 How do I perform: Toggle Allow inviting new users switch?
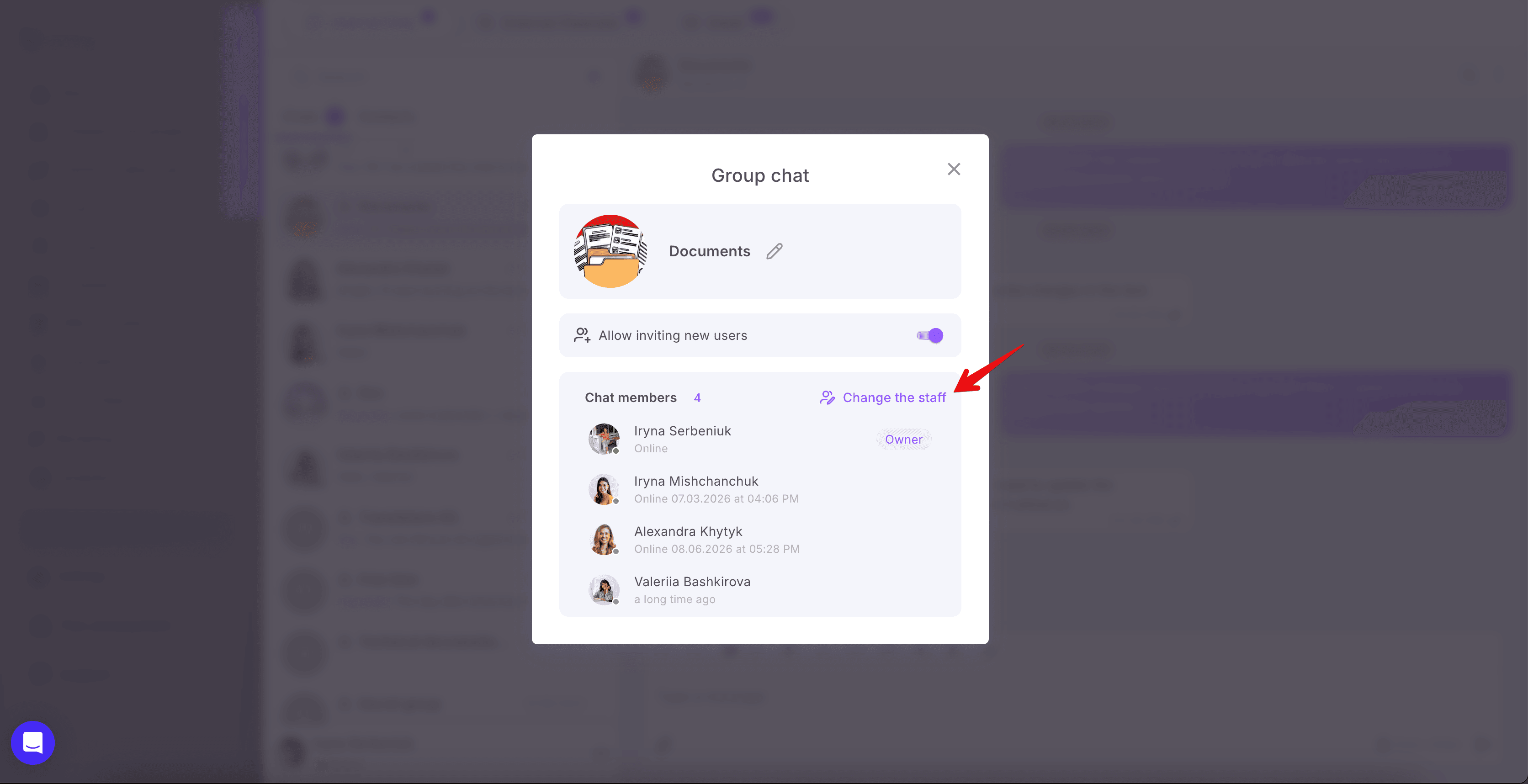[x=929, y=336]
